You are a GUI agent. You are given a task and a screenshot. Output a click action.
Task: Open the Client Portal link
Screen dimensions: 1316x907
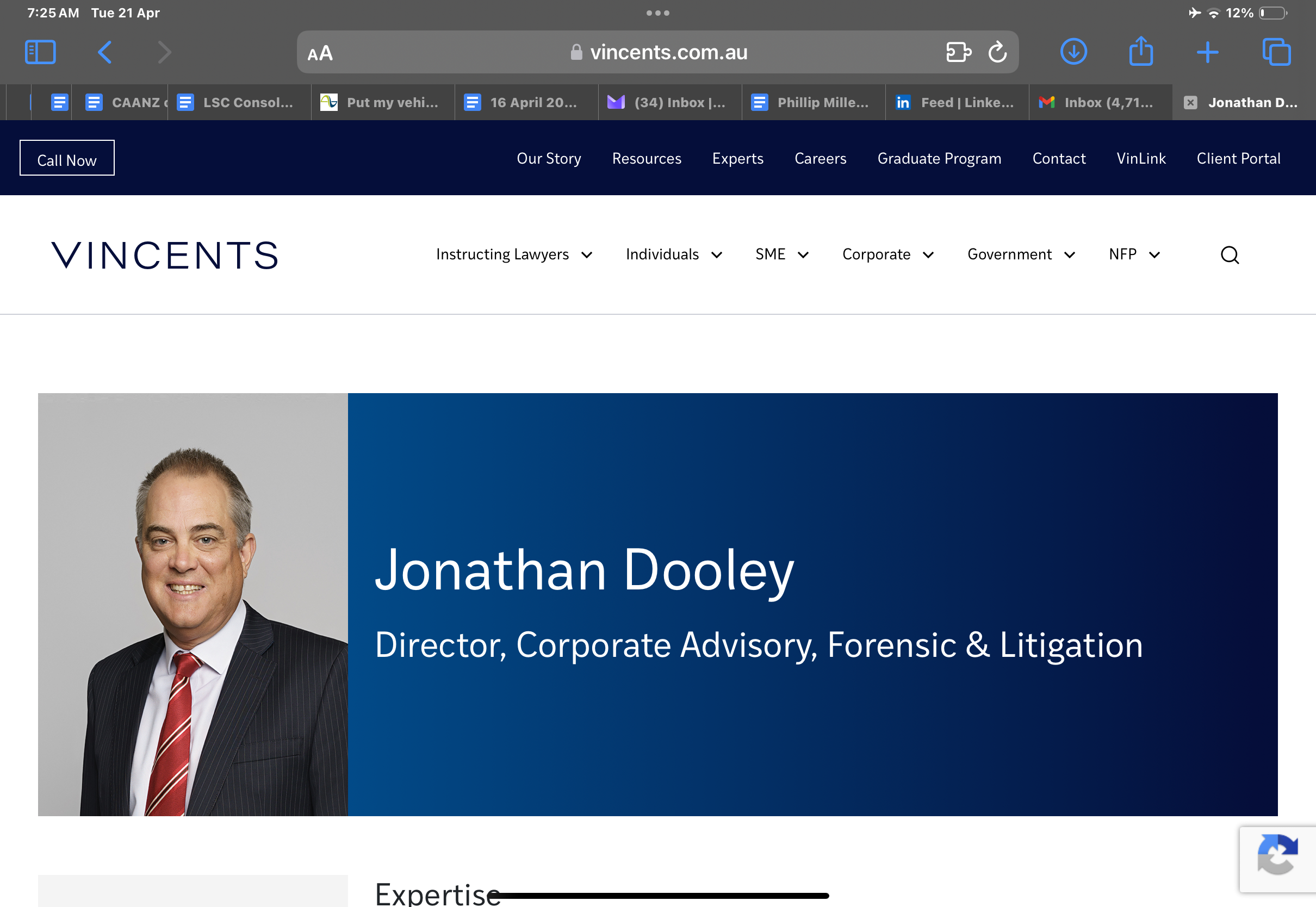pyautogui.click(x=1238, y=158)
